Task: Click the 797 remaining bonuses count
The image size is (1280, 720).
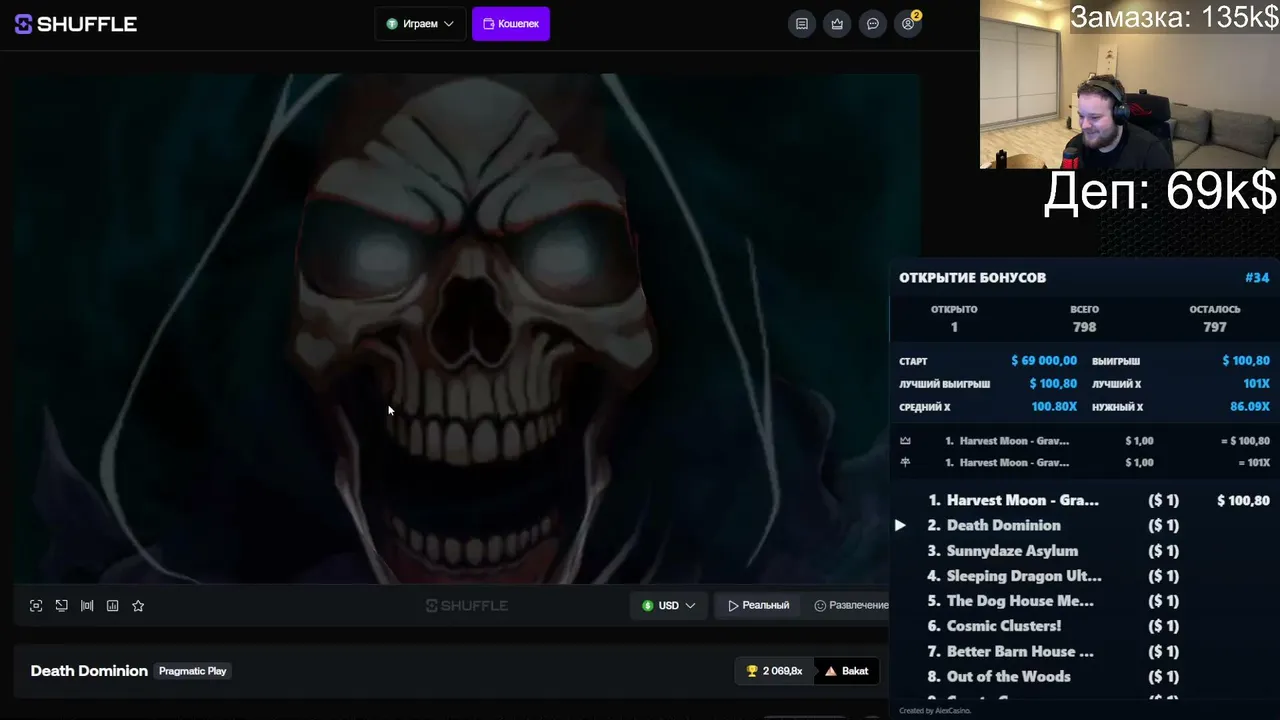Action: click(1215, 327)
